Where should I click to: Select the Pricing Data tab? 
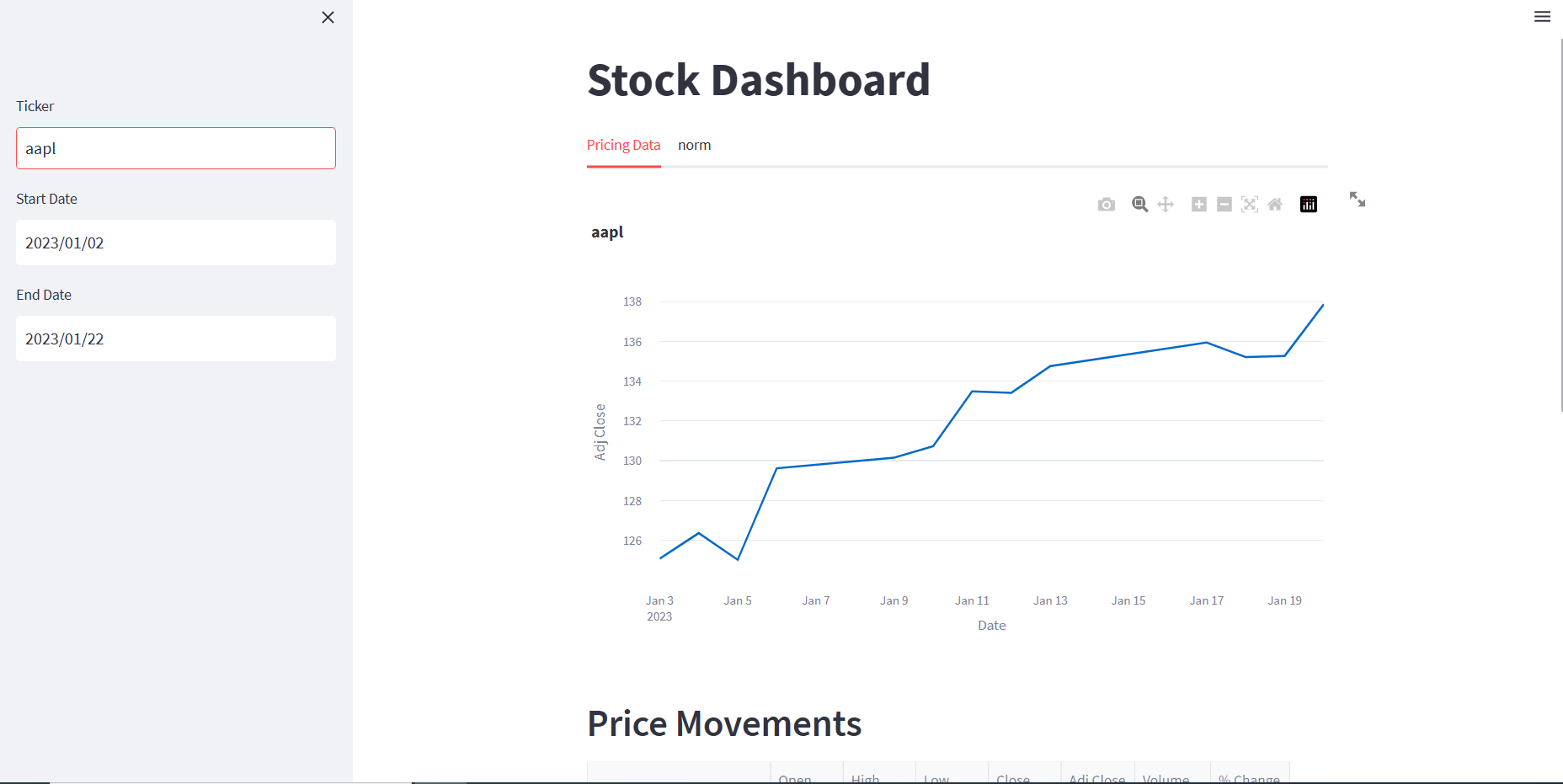[x=623, y=145]
